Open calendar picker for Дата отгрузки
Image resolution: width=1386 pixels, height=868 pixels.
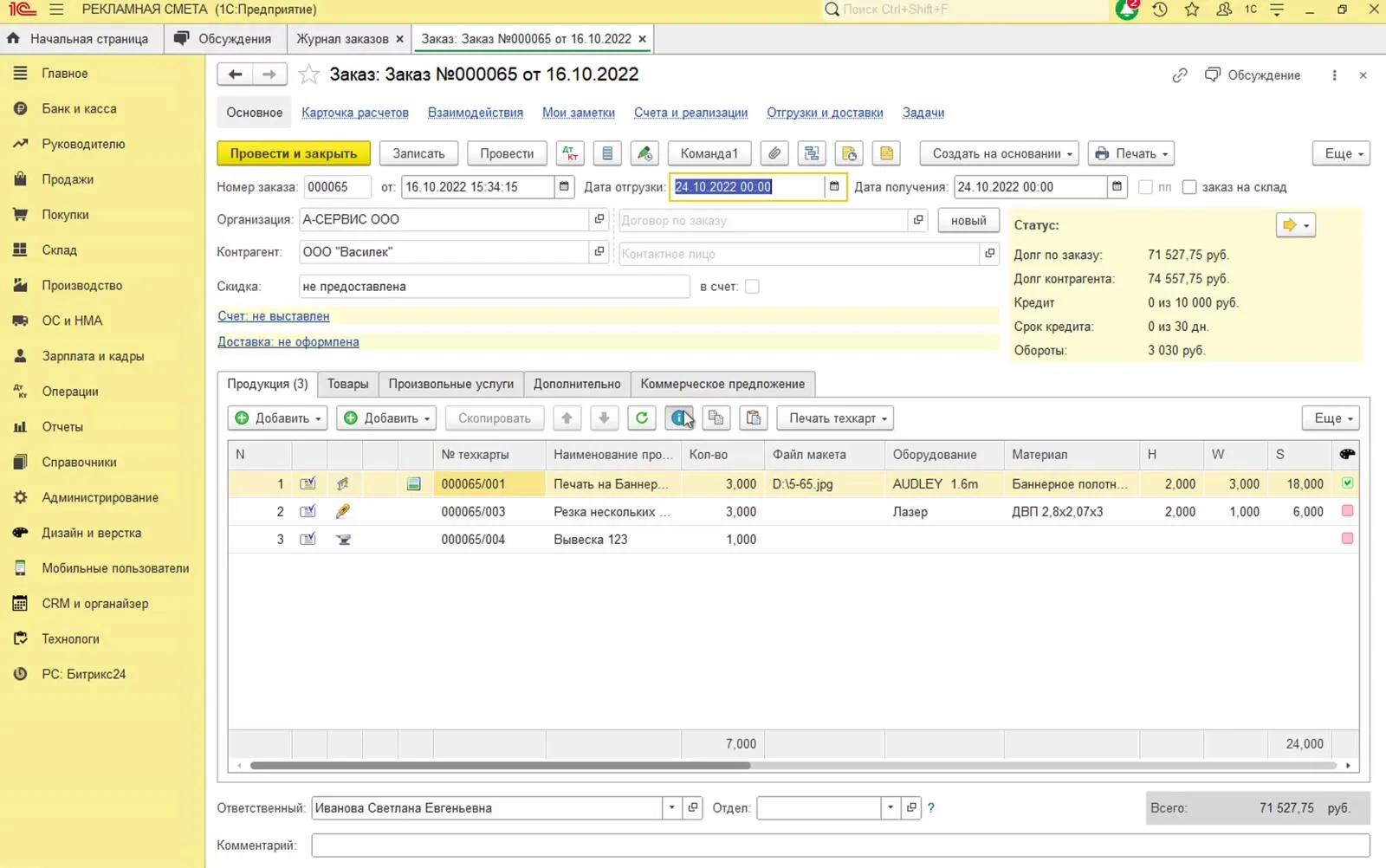[x=834, y=186]
